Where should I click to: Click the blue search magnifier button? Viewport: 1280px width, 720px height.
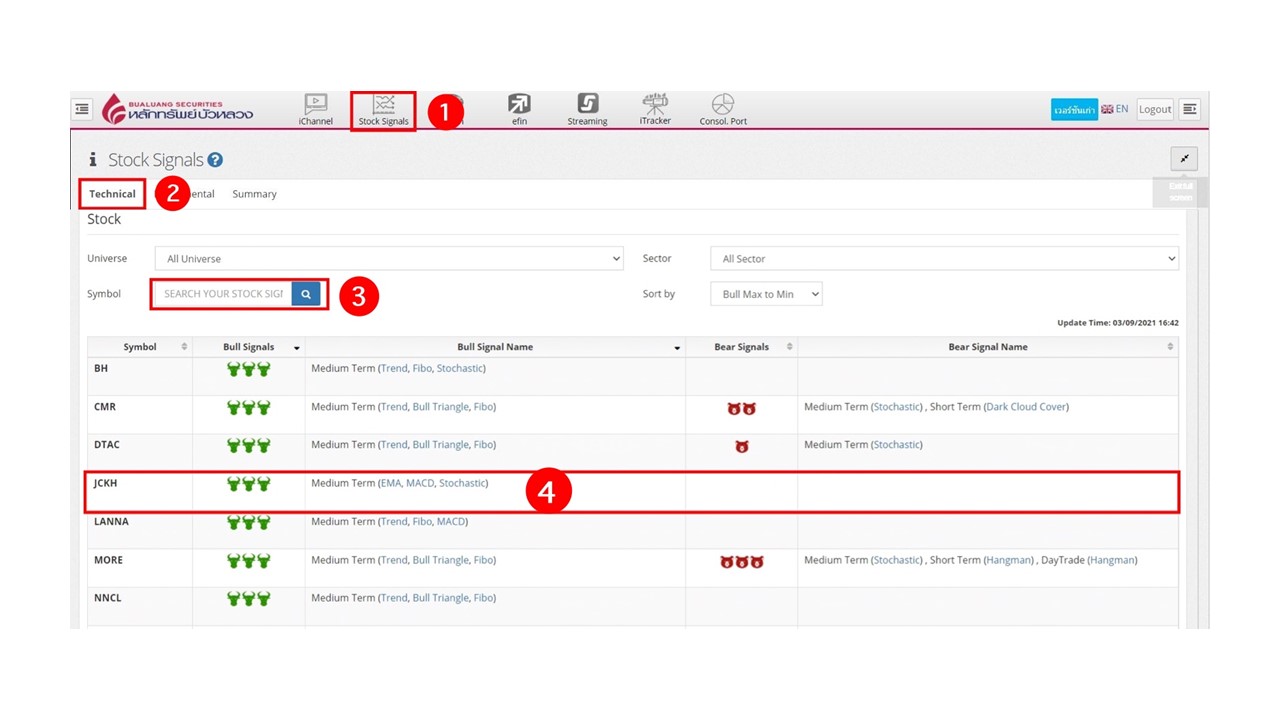click(x=306, y=294)
